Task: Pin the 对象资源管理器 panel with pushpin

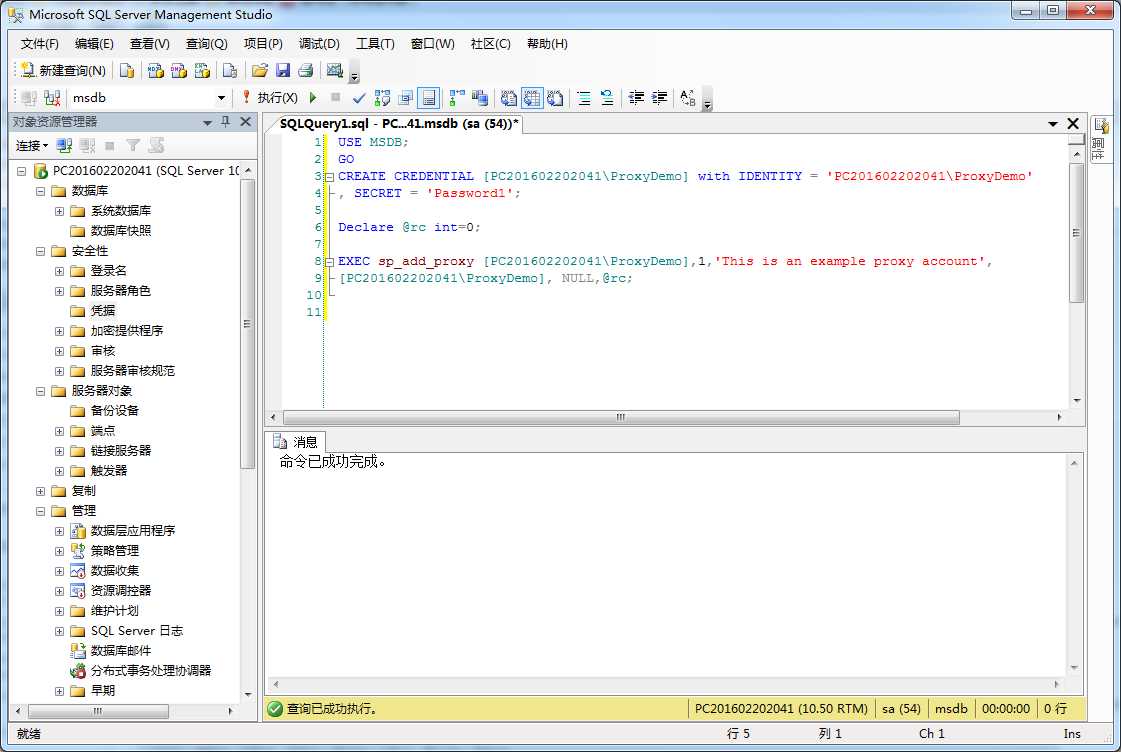Action: point(226,122)
